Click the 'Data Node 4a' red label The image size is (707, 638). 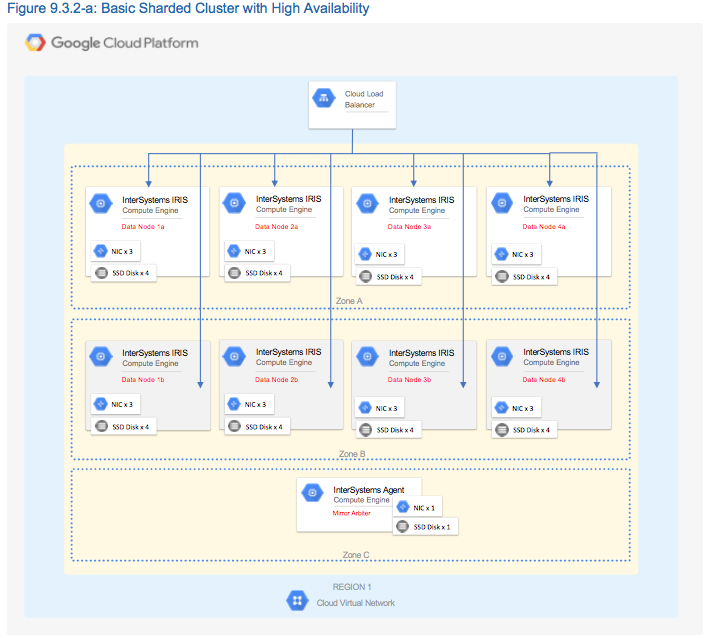click(544, 227)
